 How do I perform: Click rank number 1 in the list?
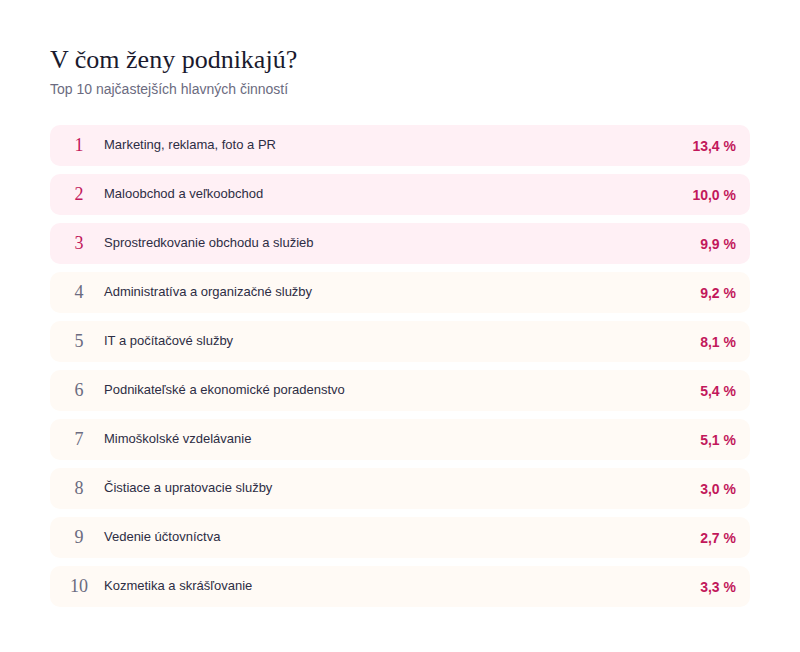coord(79,145)
